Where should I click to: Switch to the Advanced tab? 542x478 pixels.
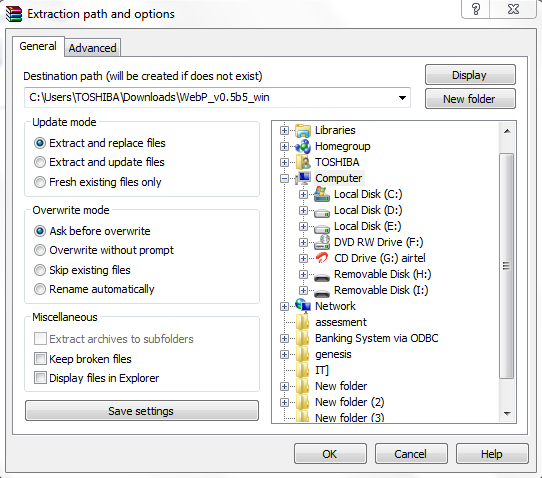(x=93, y=48)
